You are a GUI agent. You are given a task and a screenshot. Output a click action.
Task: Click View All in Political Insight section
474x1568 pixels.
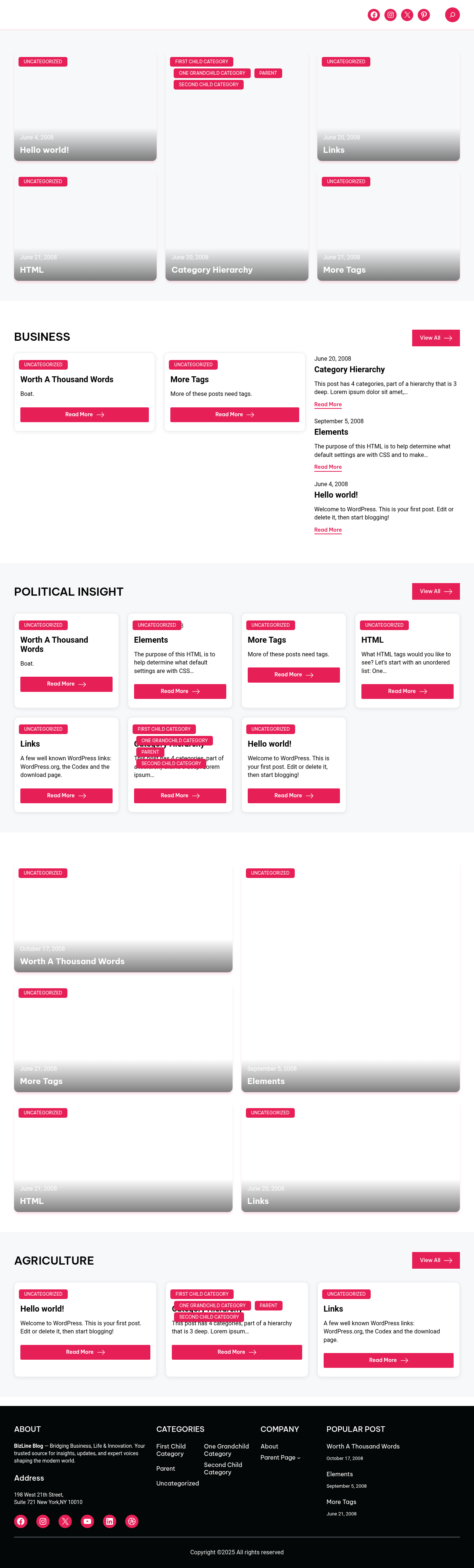(x=435, y=591)
